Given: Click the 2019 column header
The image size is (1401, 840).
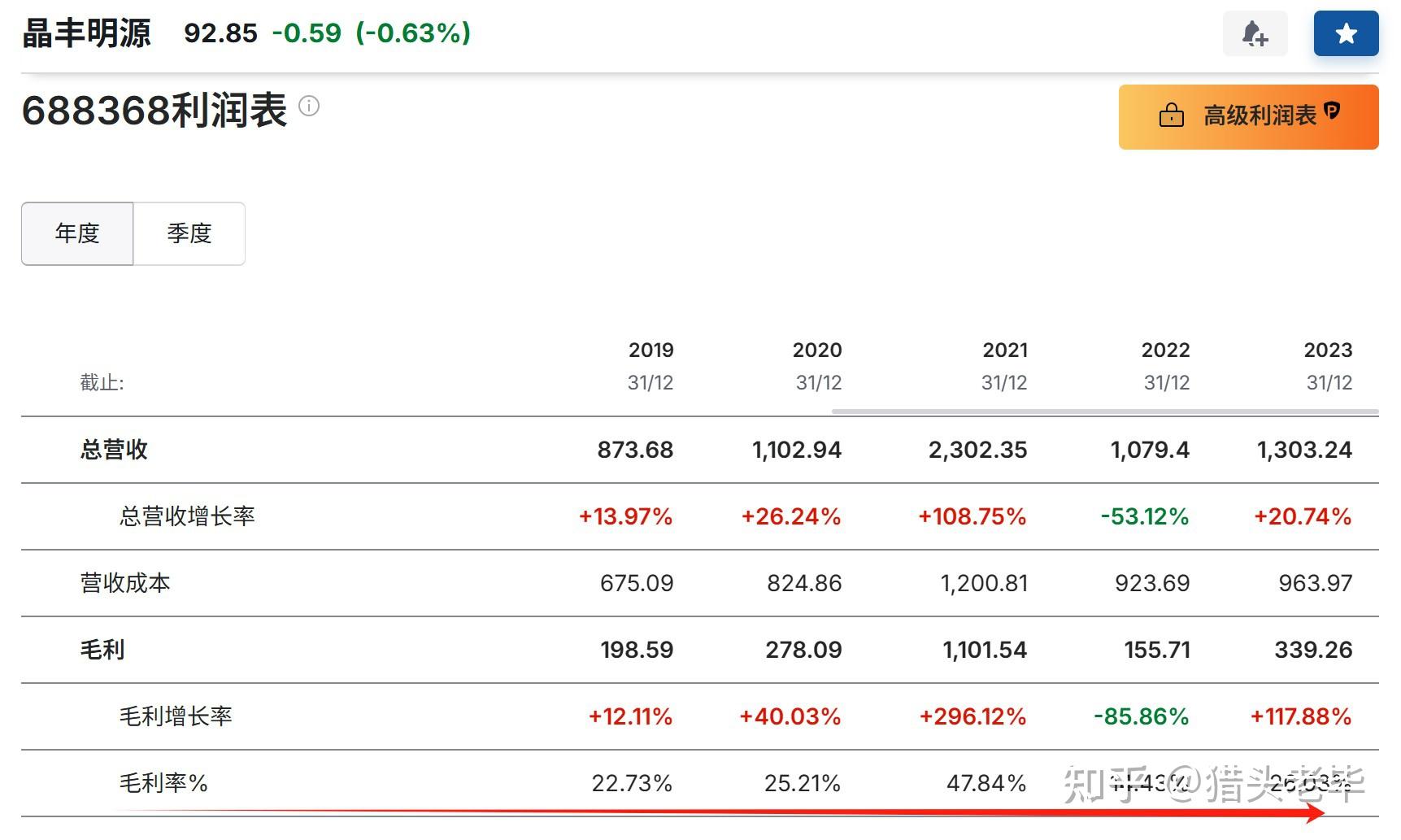Looking at the screenshot, I should (650, 350).
